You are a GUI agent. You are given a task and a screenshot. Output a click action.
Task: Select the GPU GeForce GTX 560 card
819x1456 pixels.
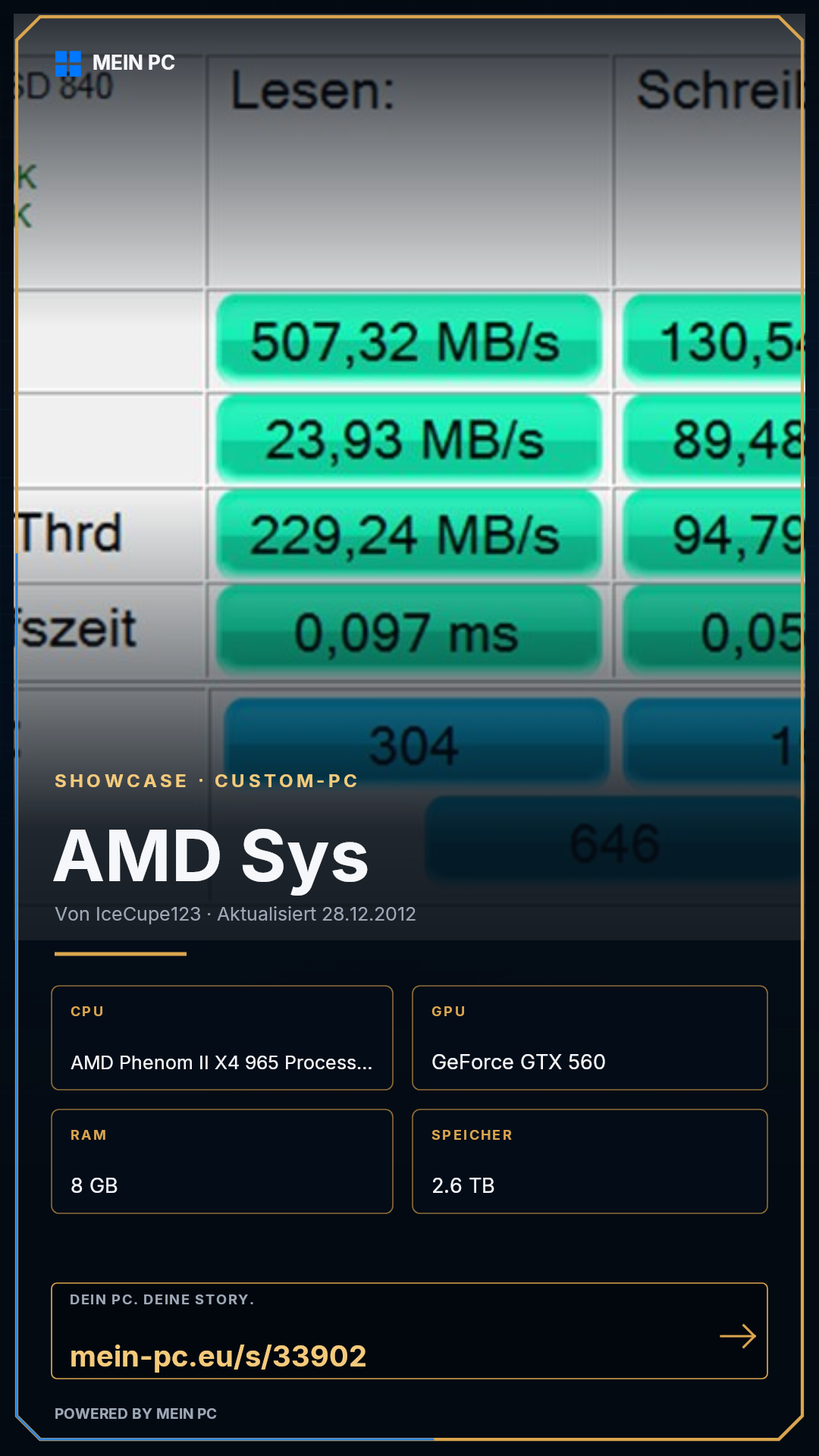point(590,1037)
